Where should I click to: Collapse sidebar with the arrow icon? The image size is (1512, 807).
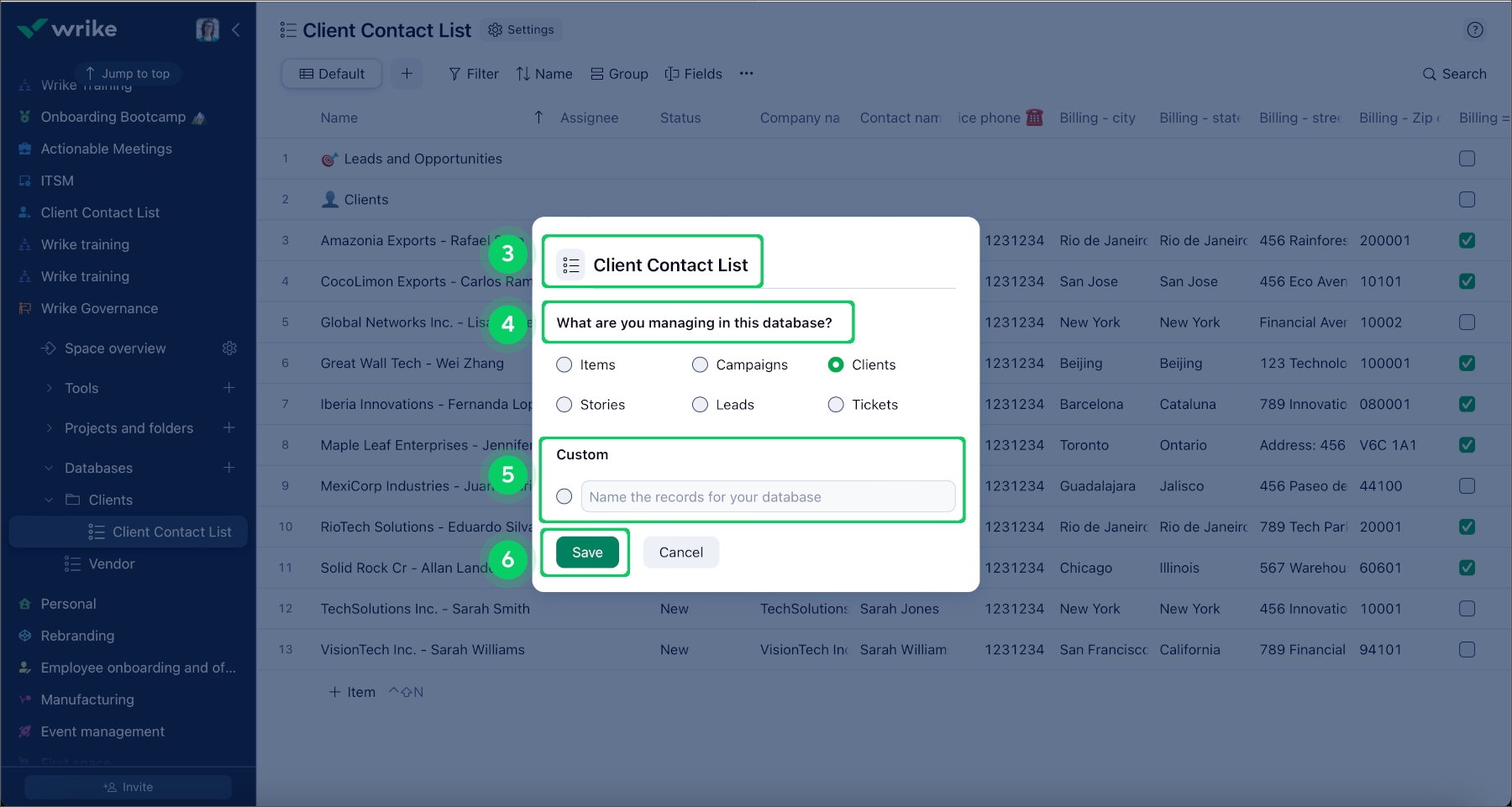[236, 30]
